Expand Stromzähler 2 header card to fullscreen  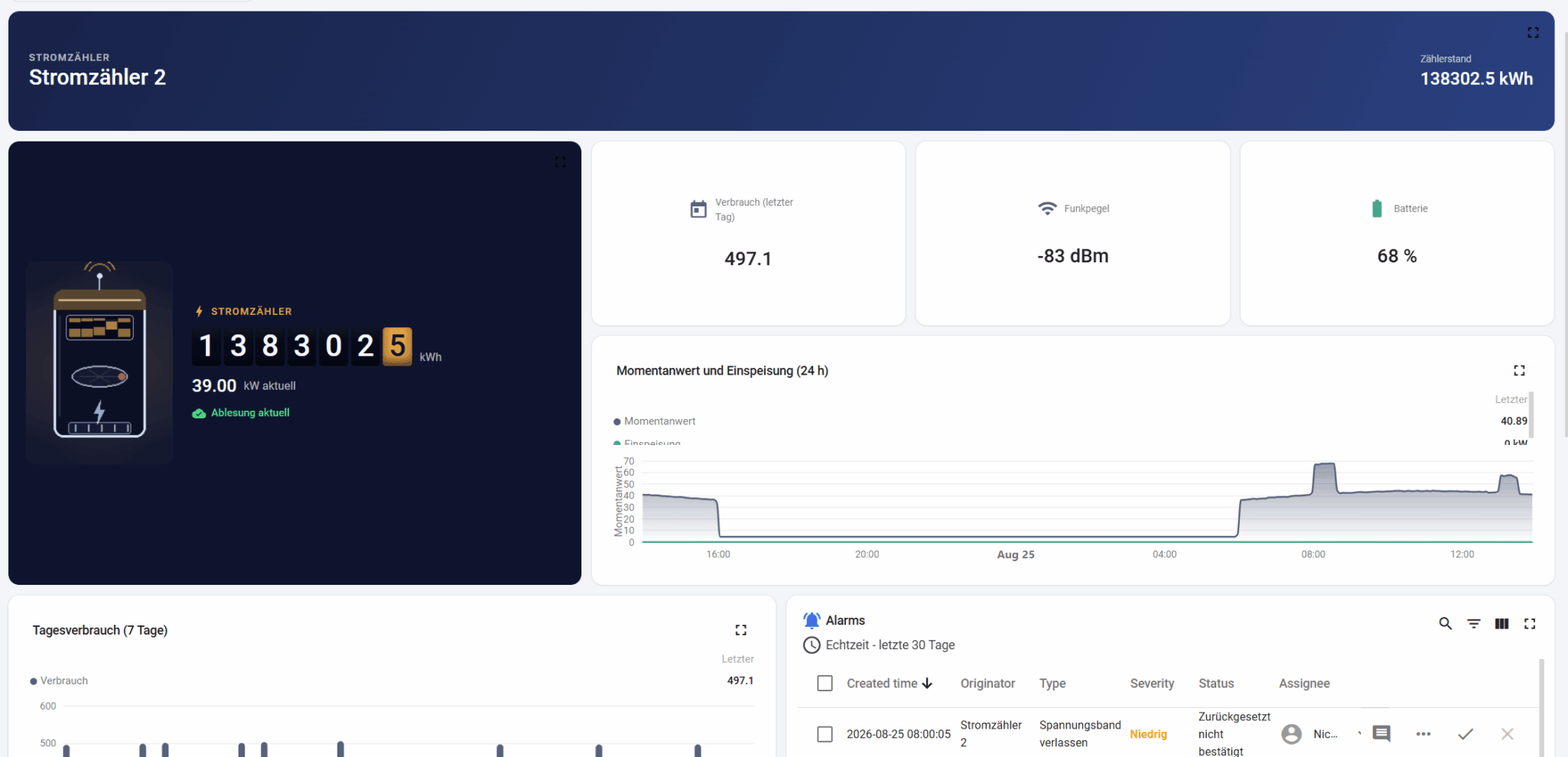point(1533,33)
